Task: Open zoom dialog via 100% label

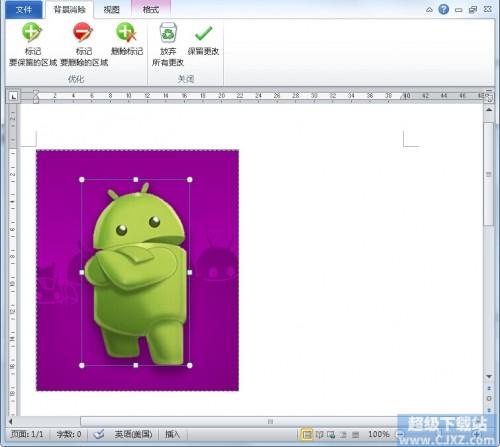Action: click(379, 434)
